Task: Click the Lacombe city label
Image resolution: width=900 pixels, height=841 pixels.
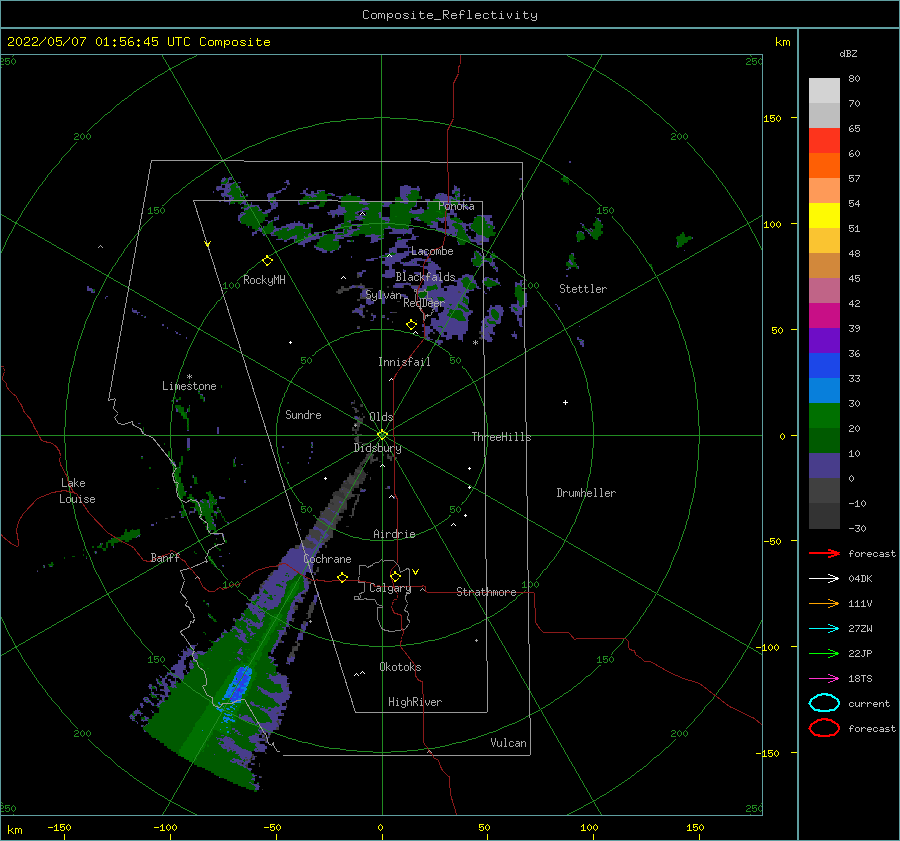Action: point(432,251)
